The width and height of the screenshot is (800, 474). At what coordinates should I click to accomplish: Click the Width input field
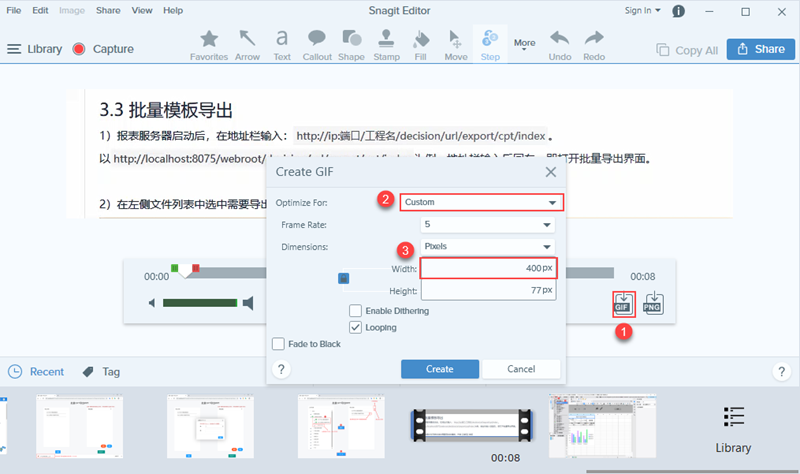coord(488,268)
